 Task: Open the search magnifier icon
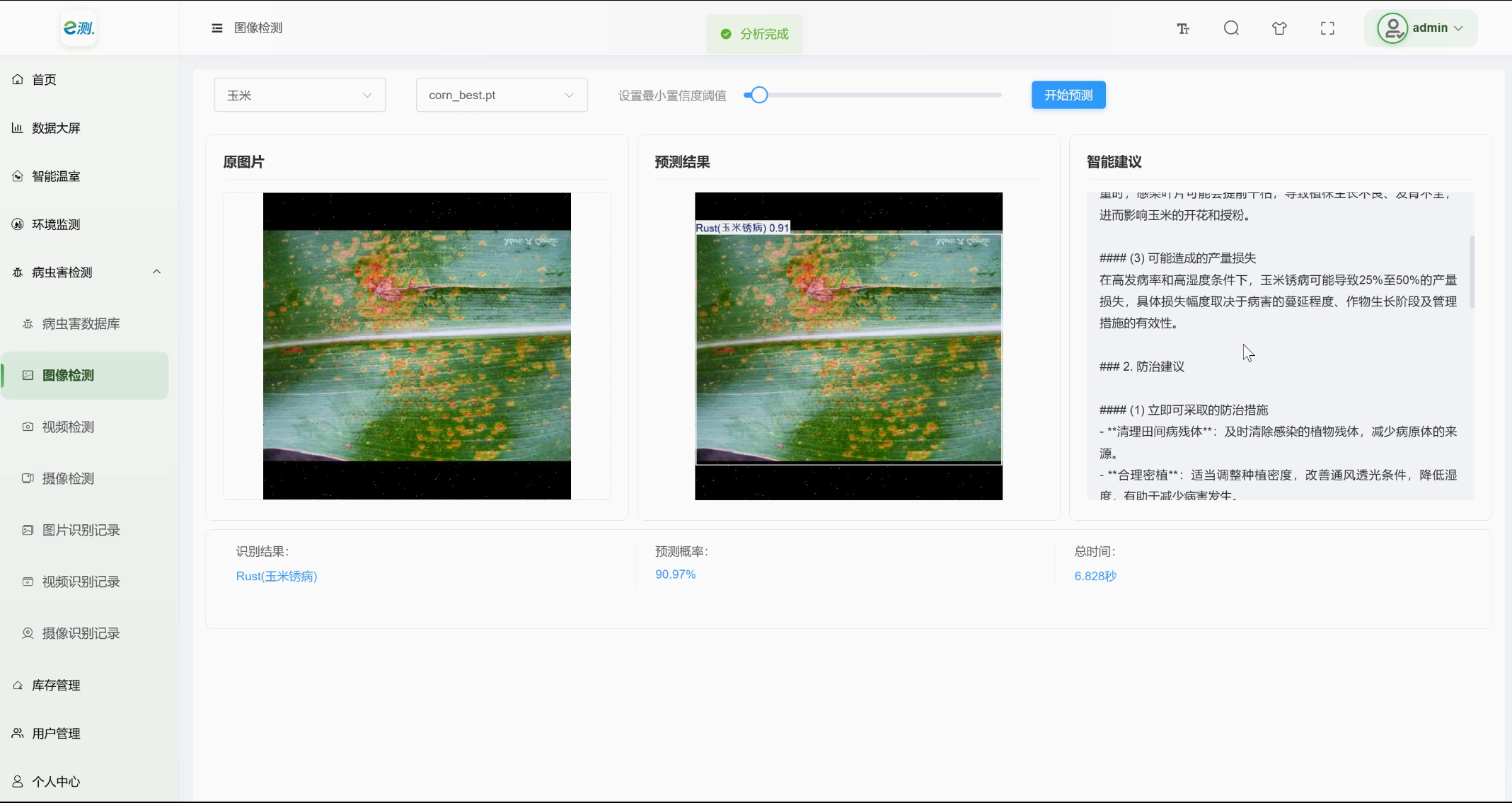coord(1231,28)
